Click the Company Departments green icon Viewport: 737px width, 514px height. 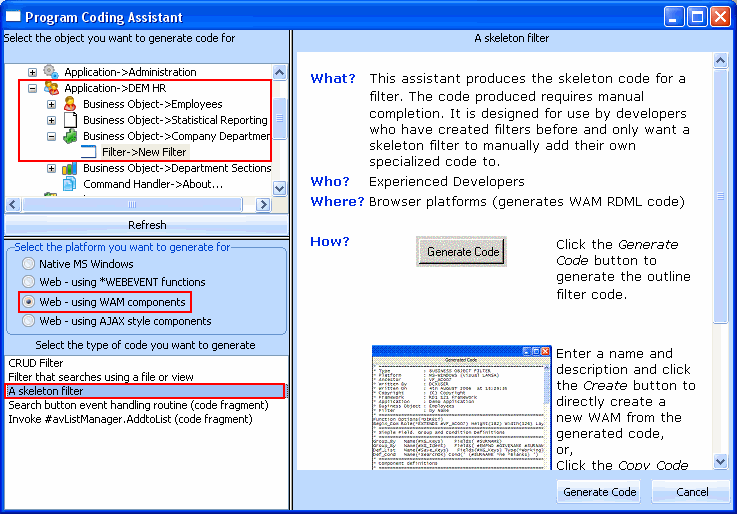click(70, 136)
